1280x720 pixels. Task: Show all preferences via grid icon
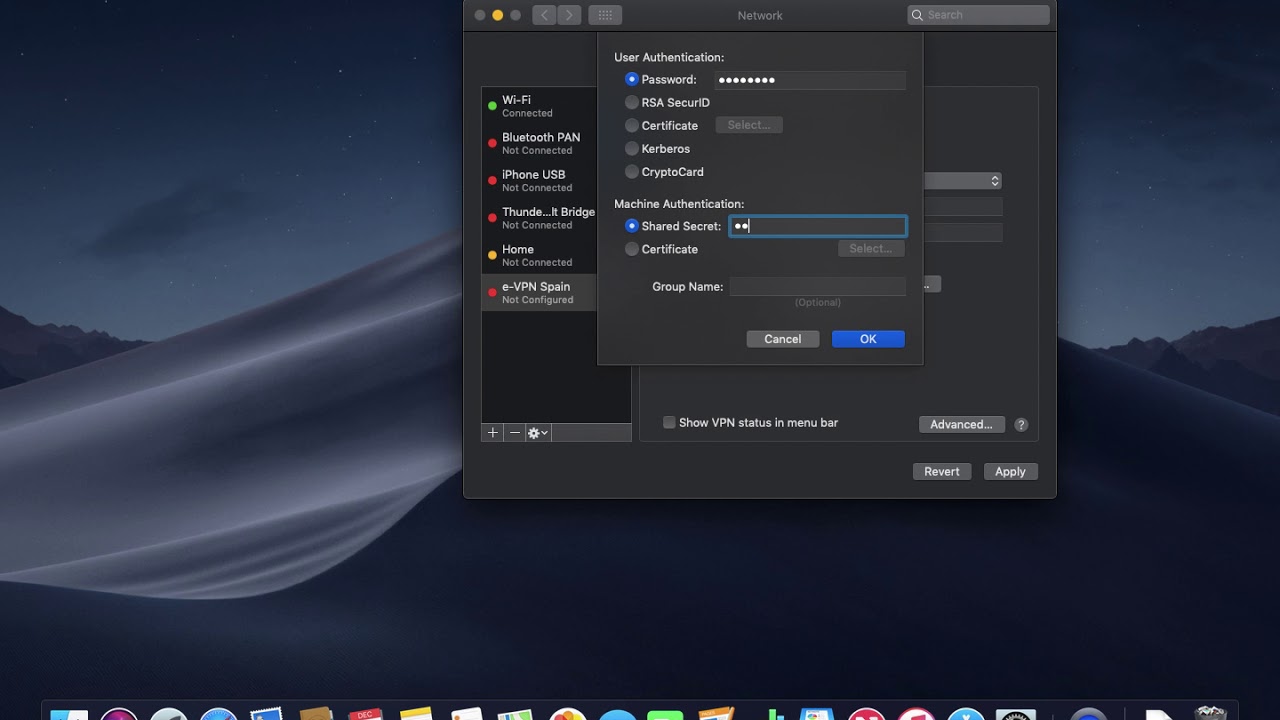pyautogui.click(x=605, y=15)
